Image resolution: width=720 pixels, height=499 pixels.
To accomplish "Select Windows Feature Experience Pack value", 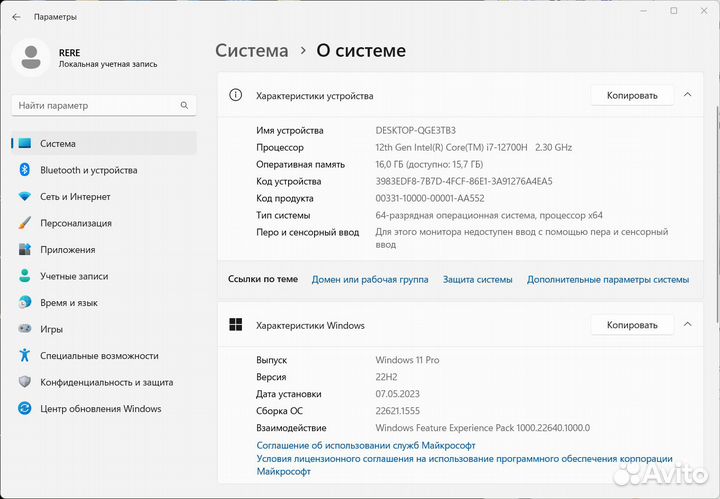I will pos(483,428).
